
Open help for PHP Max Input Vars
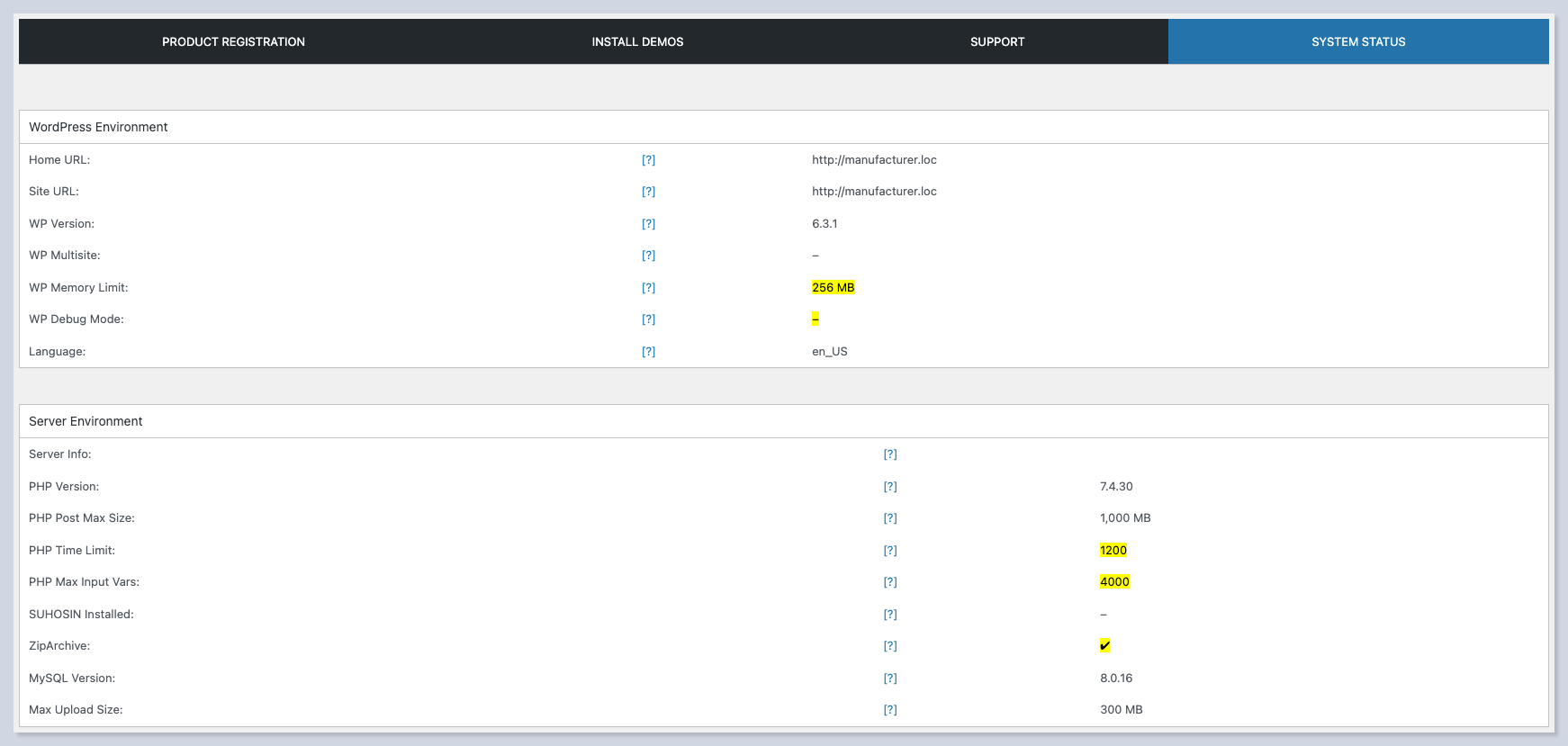(x=890, y=582)
